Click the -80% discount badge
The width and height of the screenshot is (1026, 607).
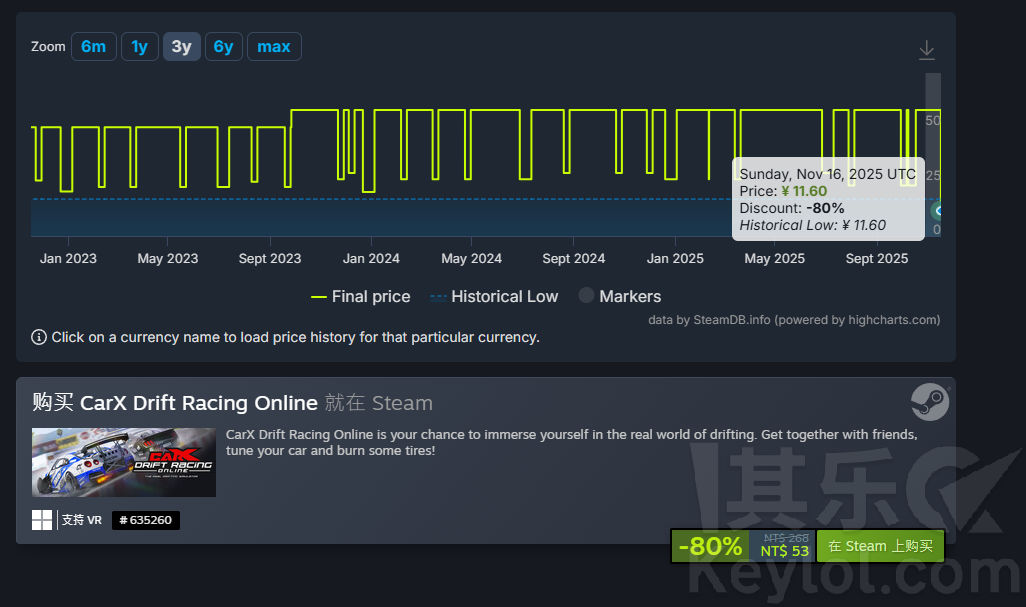711,546
